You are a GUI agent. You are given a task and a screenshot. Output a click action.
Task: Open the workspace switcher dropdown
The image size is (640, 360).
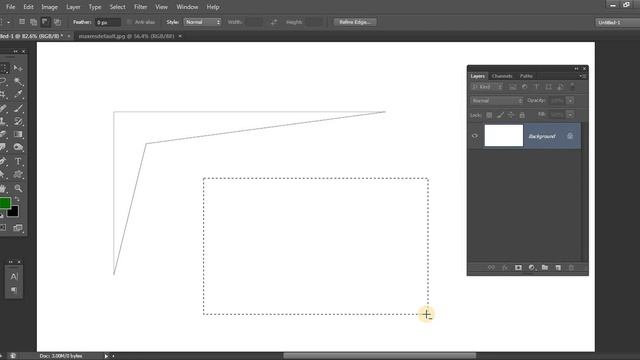click(x=617, y=22)
